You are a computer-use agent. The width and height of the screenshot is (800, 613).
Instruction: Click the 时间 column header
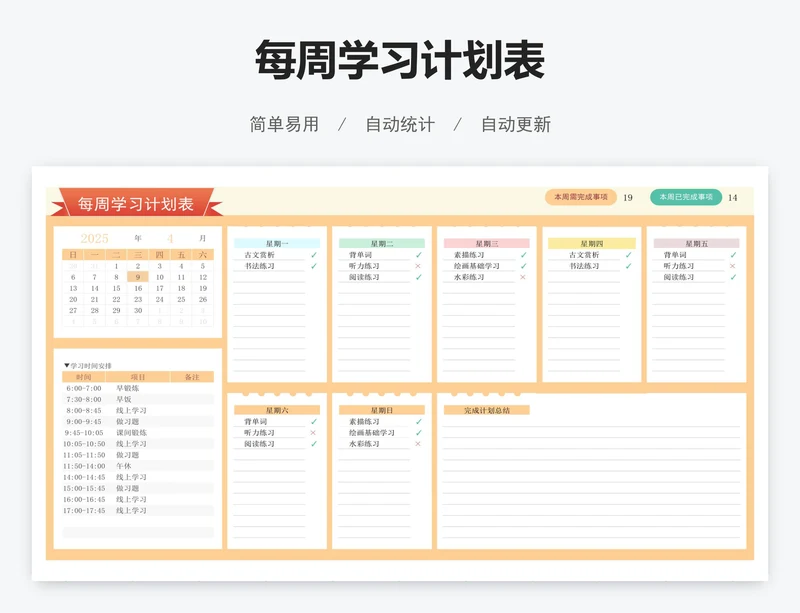click(x=84, y=377)
